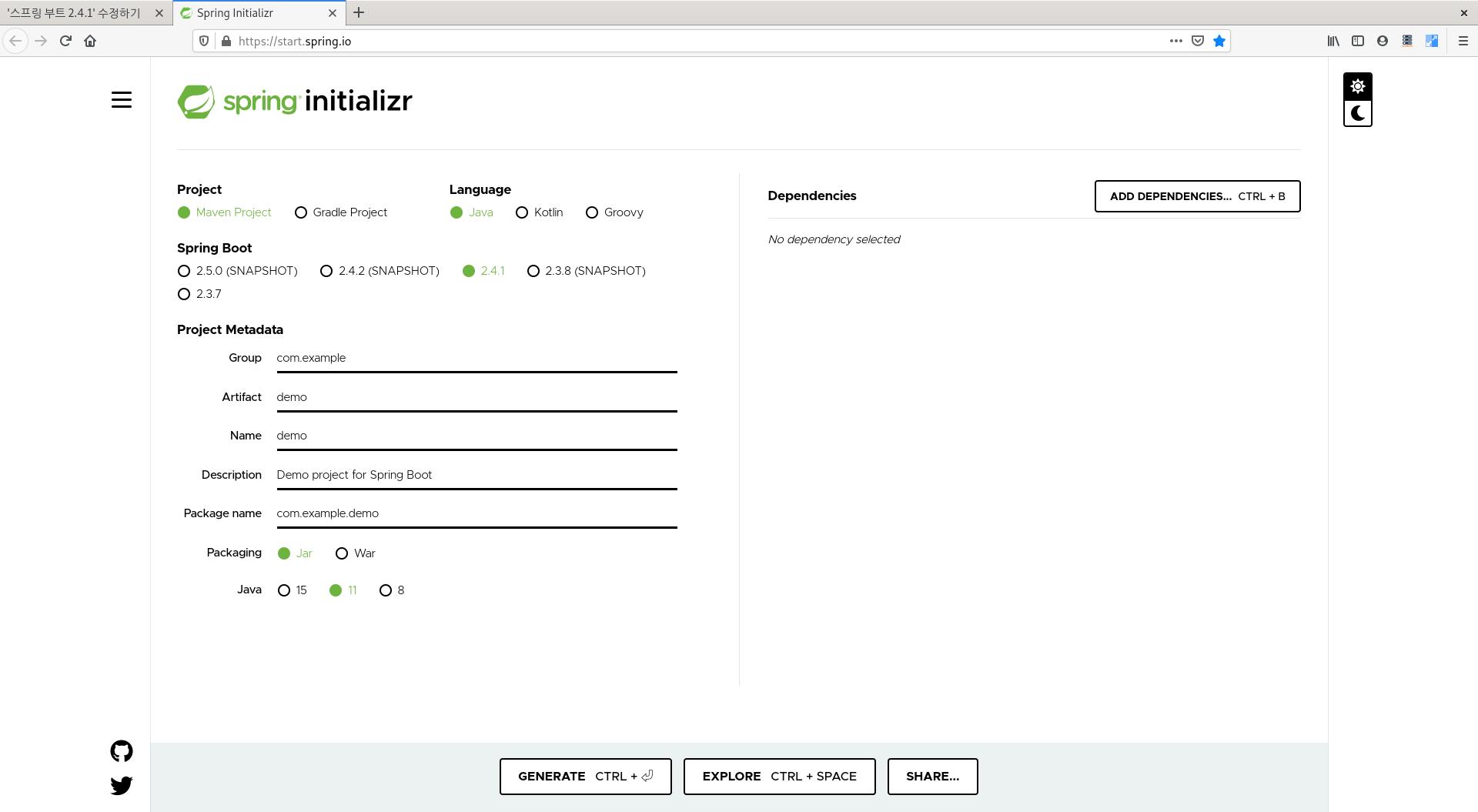
Task: Edit the Group field
Action: [477, 358]
